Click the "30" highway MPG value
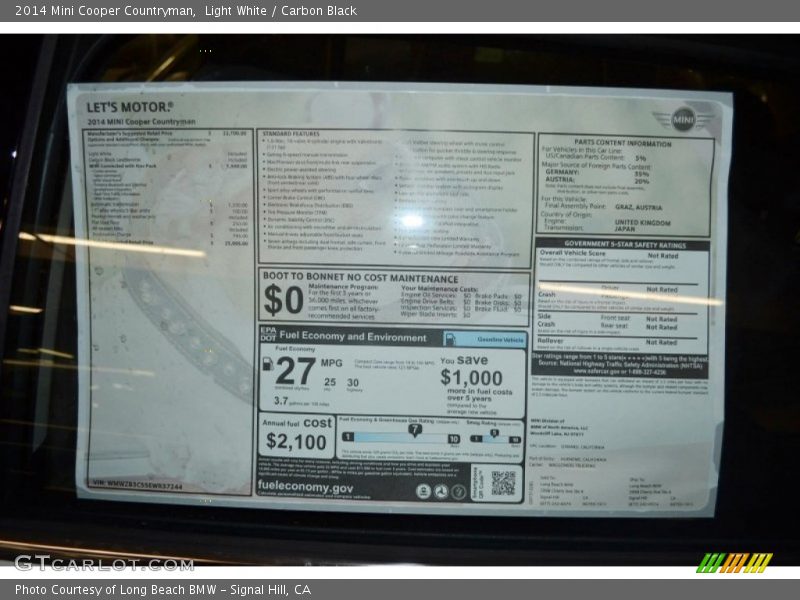The width and height of the screenshot is (800, 600). [x=353, y=382]
